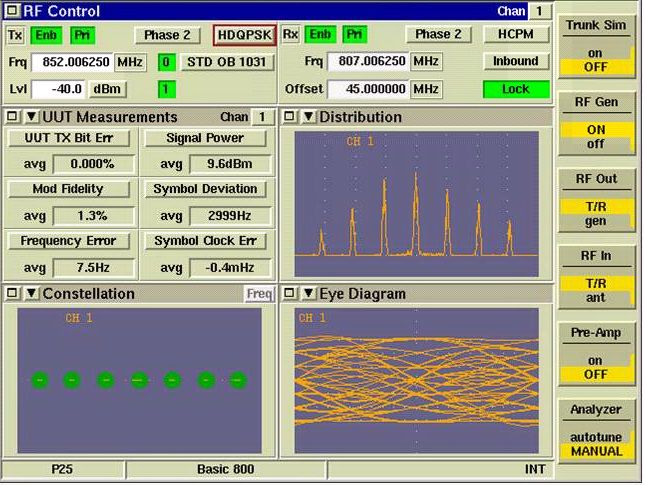Open the UUT Measurements dropdown arrow
Screen dimensions: 645x485
pos(30,117)
